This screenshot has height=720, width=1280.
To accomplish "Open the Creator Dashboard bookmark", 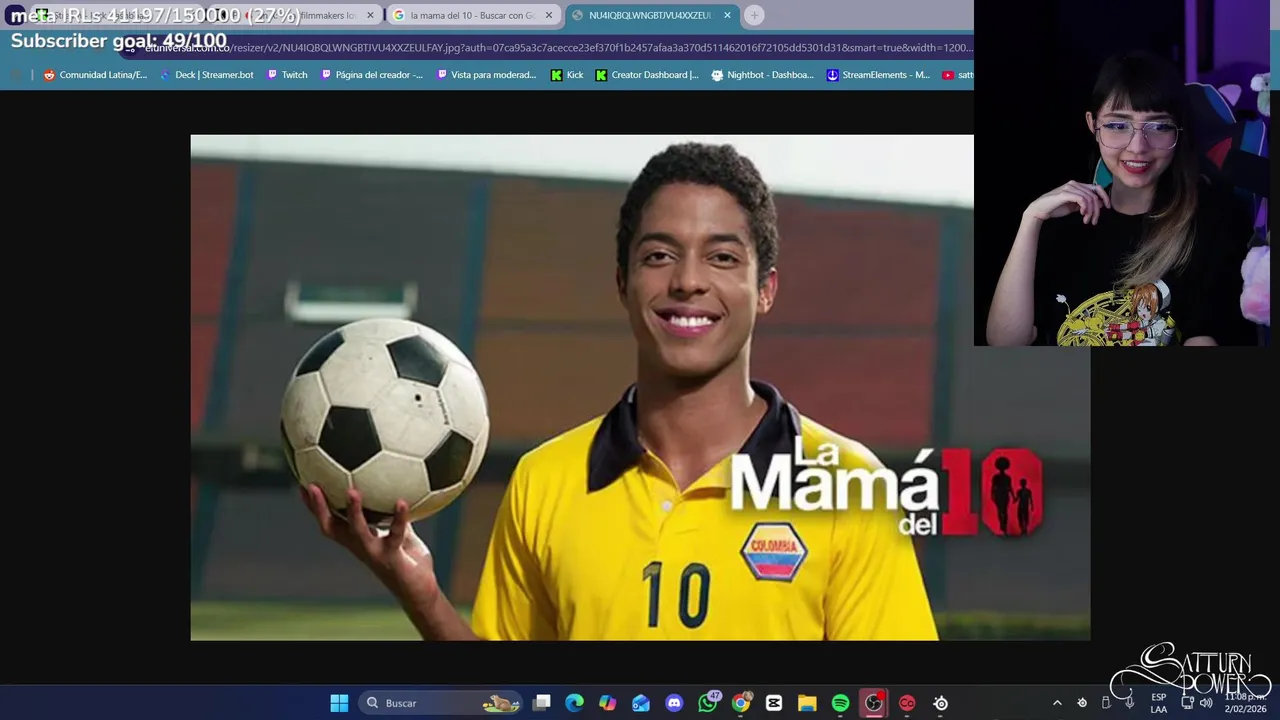I will coord(647,75).
